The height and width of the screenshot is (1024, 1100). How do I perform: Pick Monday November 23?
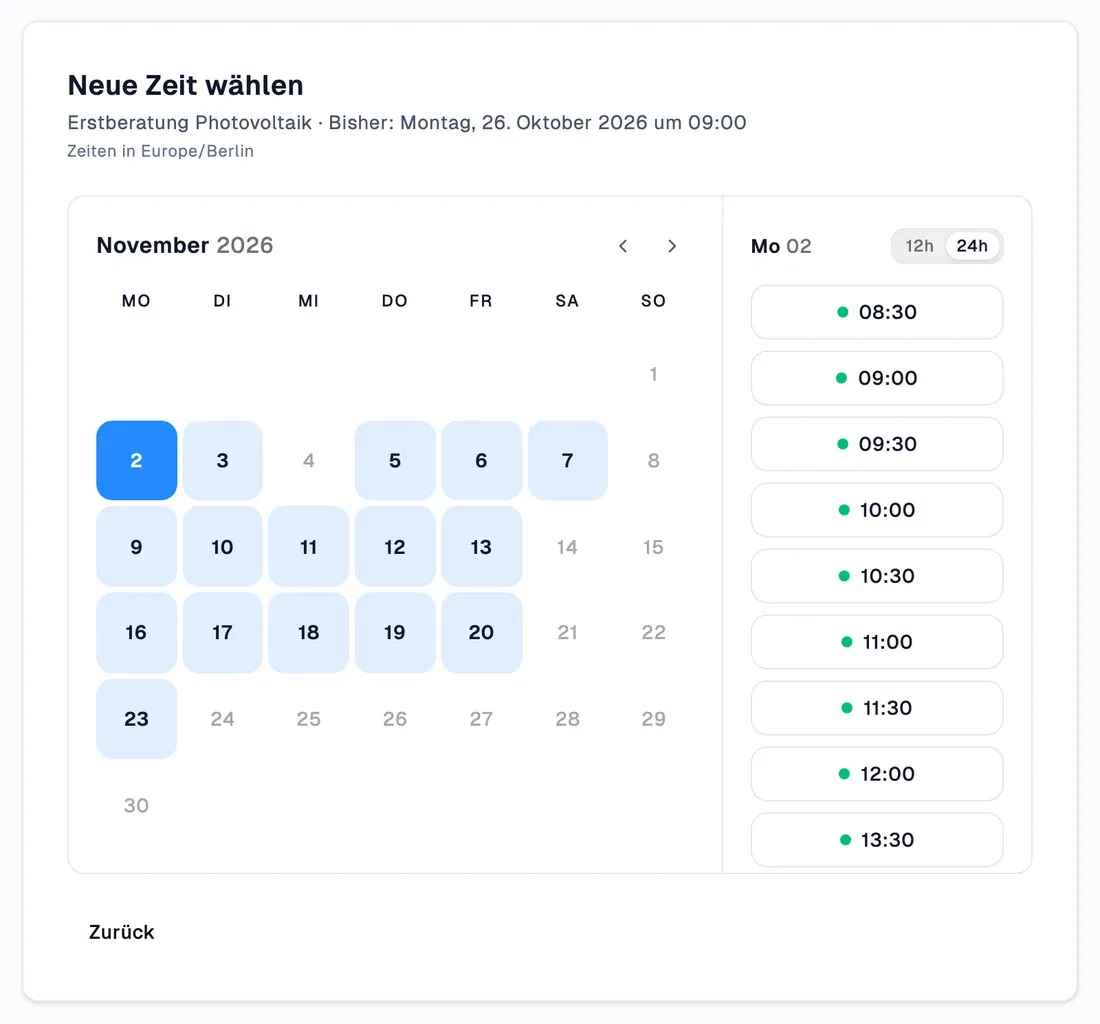click(x=137, y=719)
